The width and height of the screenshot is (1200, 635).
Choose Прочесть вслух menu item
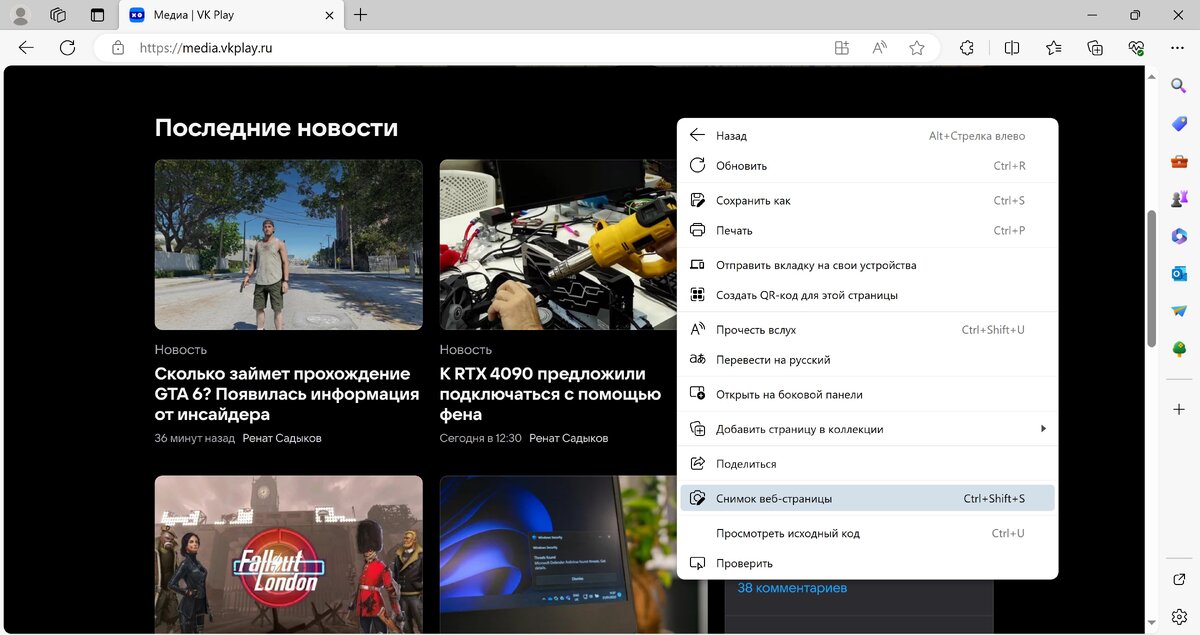tap(867, 330)
